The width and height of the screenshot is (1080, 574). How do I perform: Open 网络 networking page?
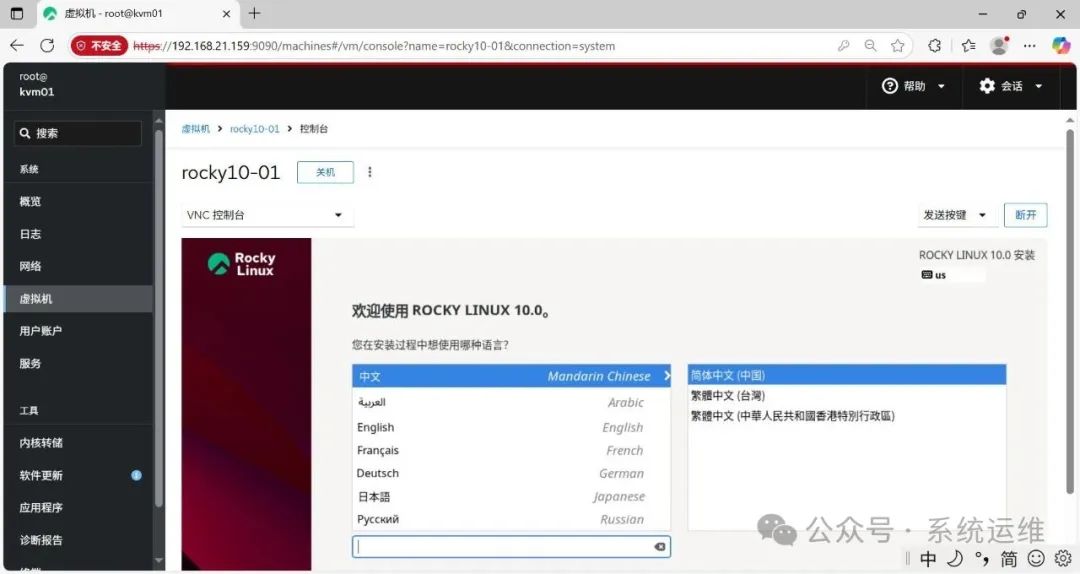coord(78,266)
